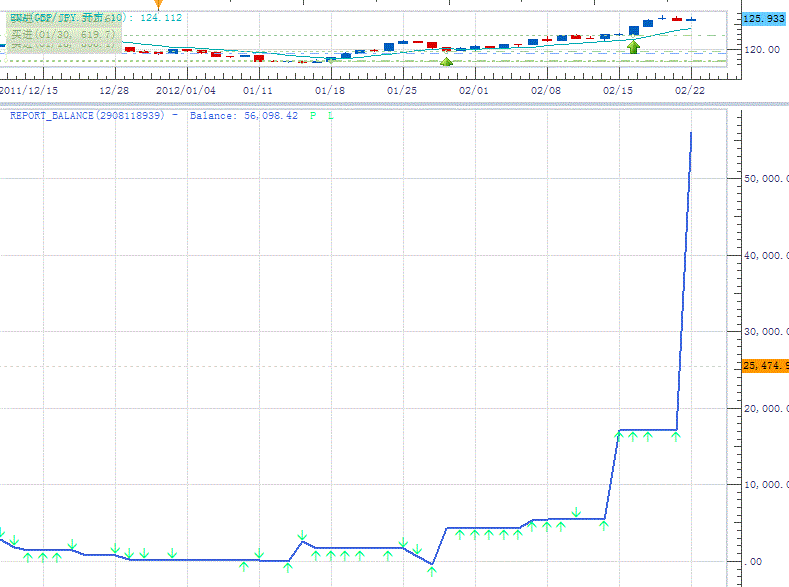Click the small green buy arrow before 02/01
The image size is (789, 587).
pos(447,62)
